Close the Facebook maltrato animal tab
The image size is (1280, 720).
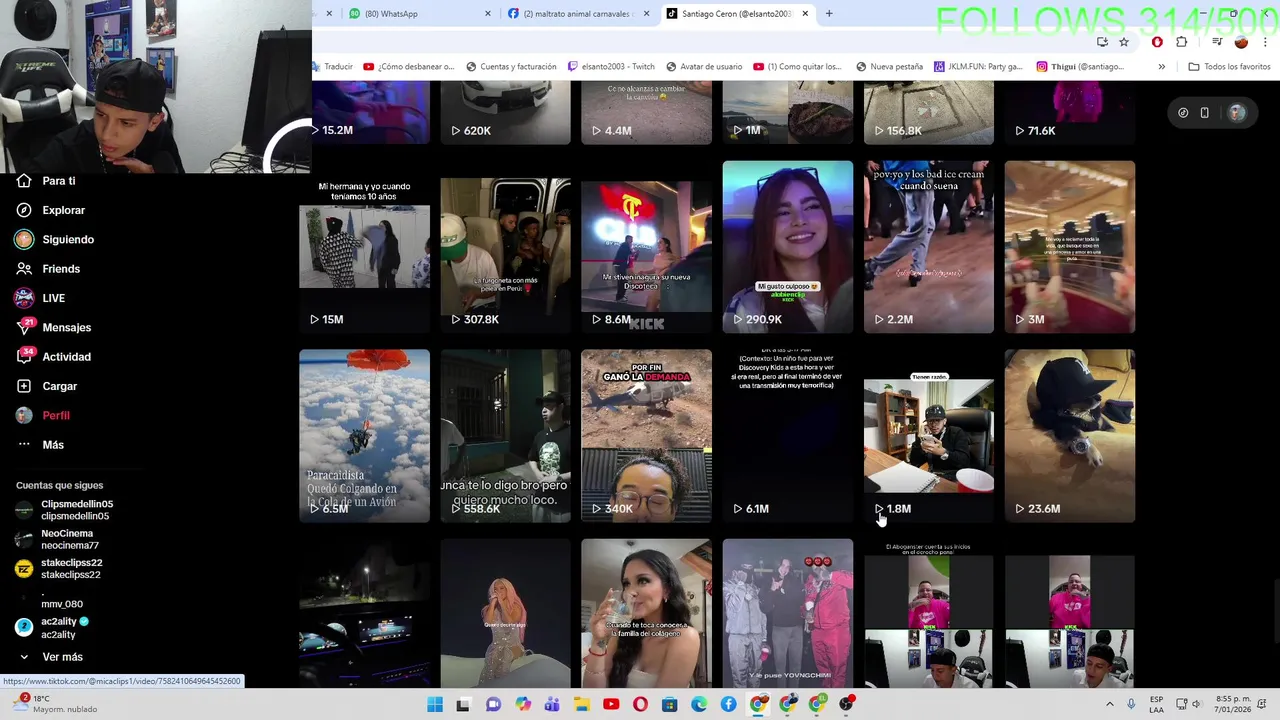click(646, 14)
